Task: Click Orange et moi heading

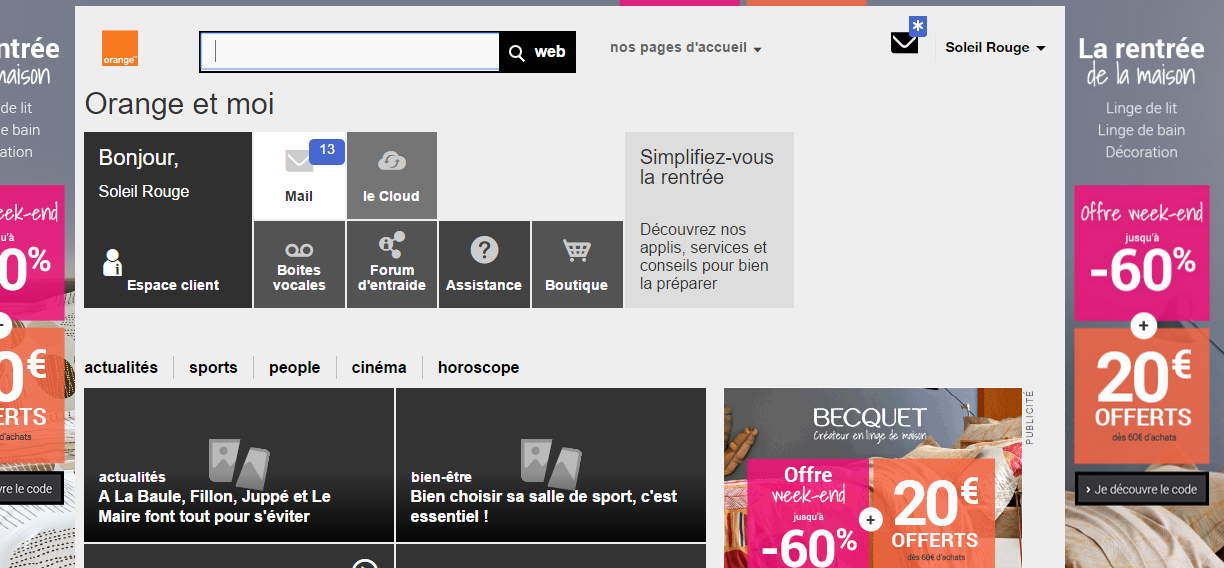Action: coord(179,104)
